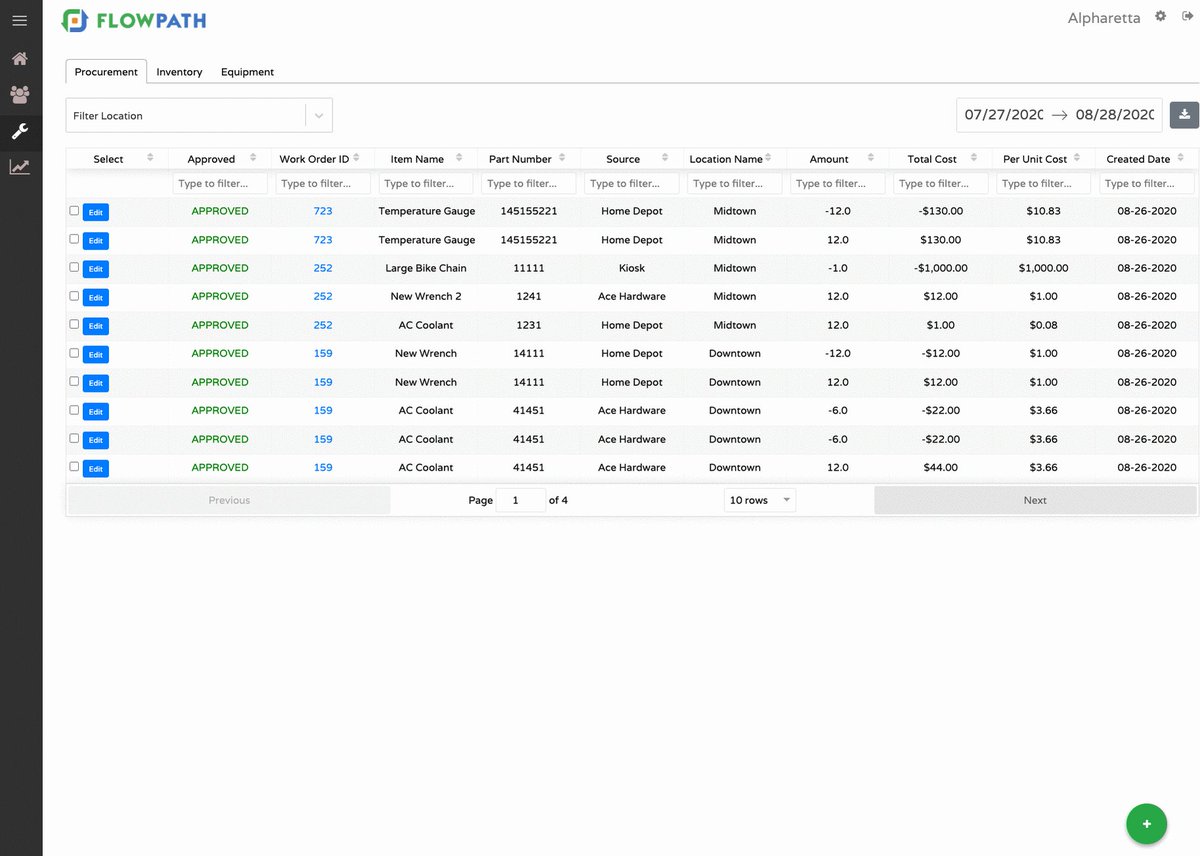Focus the Part Number filter box

tap(529, 183)
